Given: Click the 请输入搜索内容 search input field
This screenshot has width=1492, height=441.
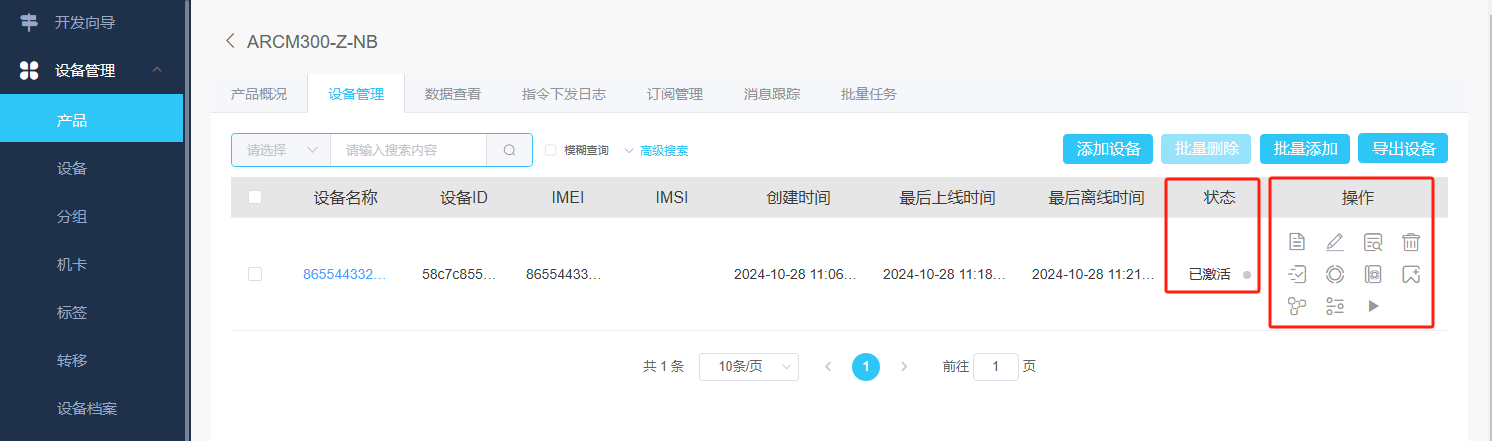Looking at the screenshot, I should [408, 150].
